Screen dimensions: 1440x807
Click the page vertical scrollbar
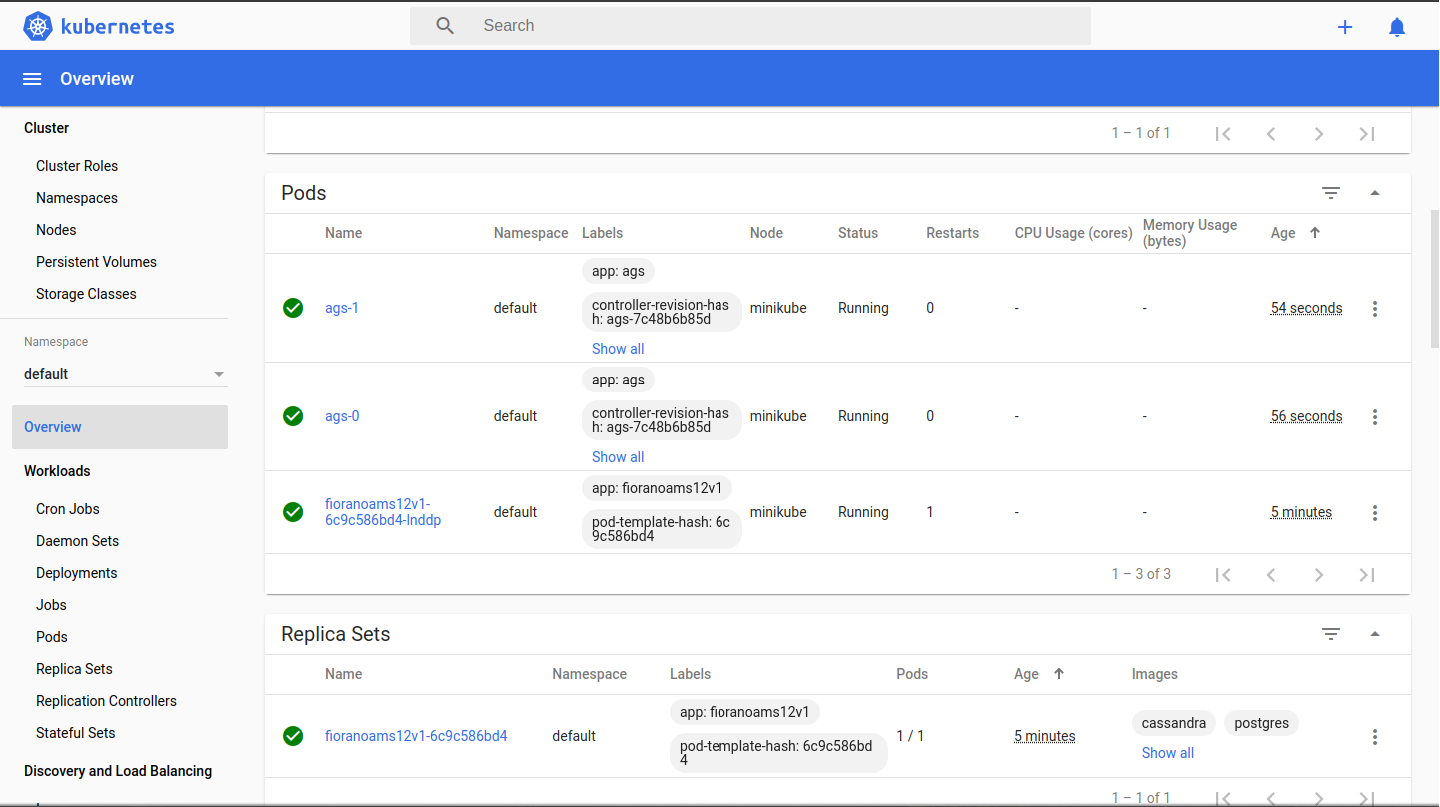(1434, 280)
